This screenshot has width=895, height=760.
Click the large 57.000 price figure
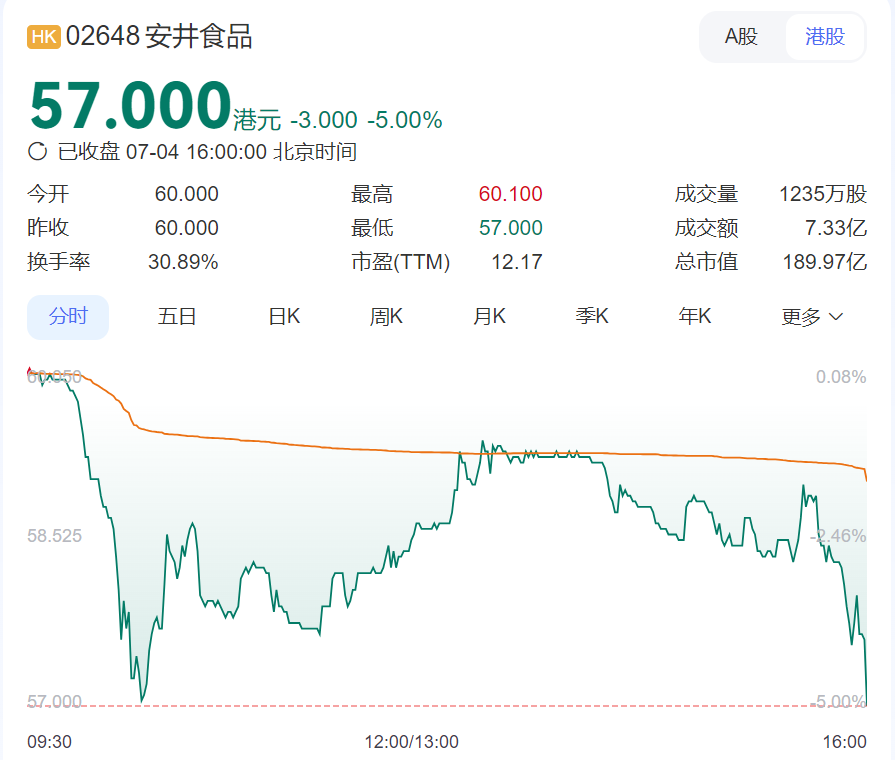pyautogui.click(x=130, y=105)
